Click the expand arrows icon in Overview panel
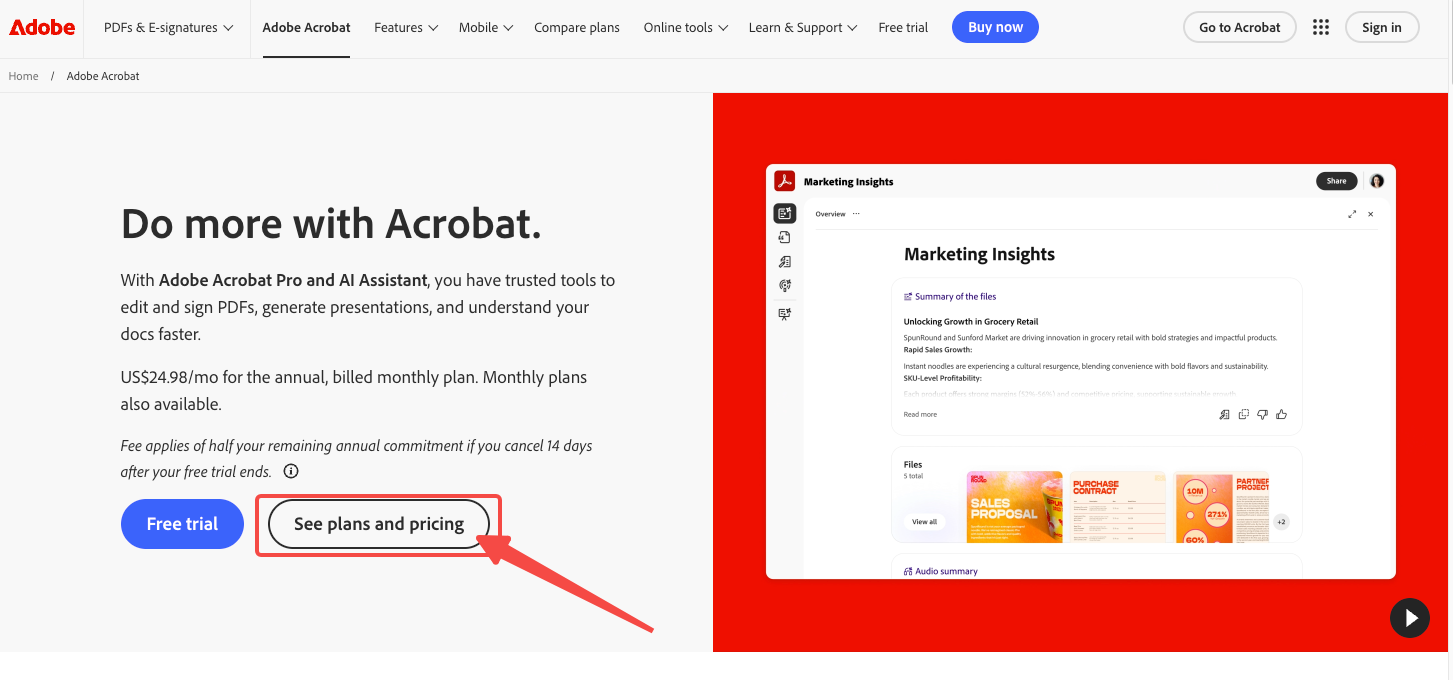The height and width of the screenshot is (680, 1453). tap(1352, 214)
